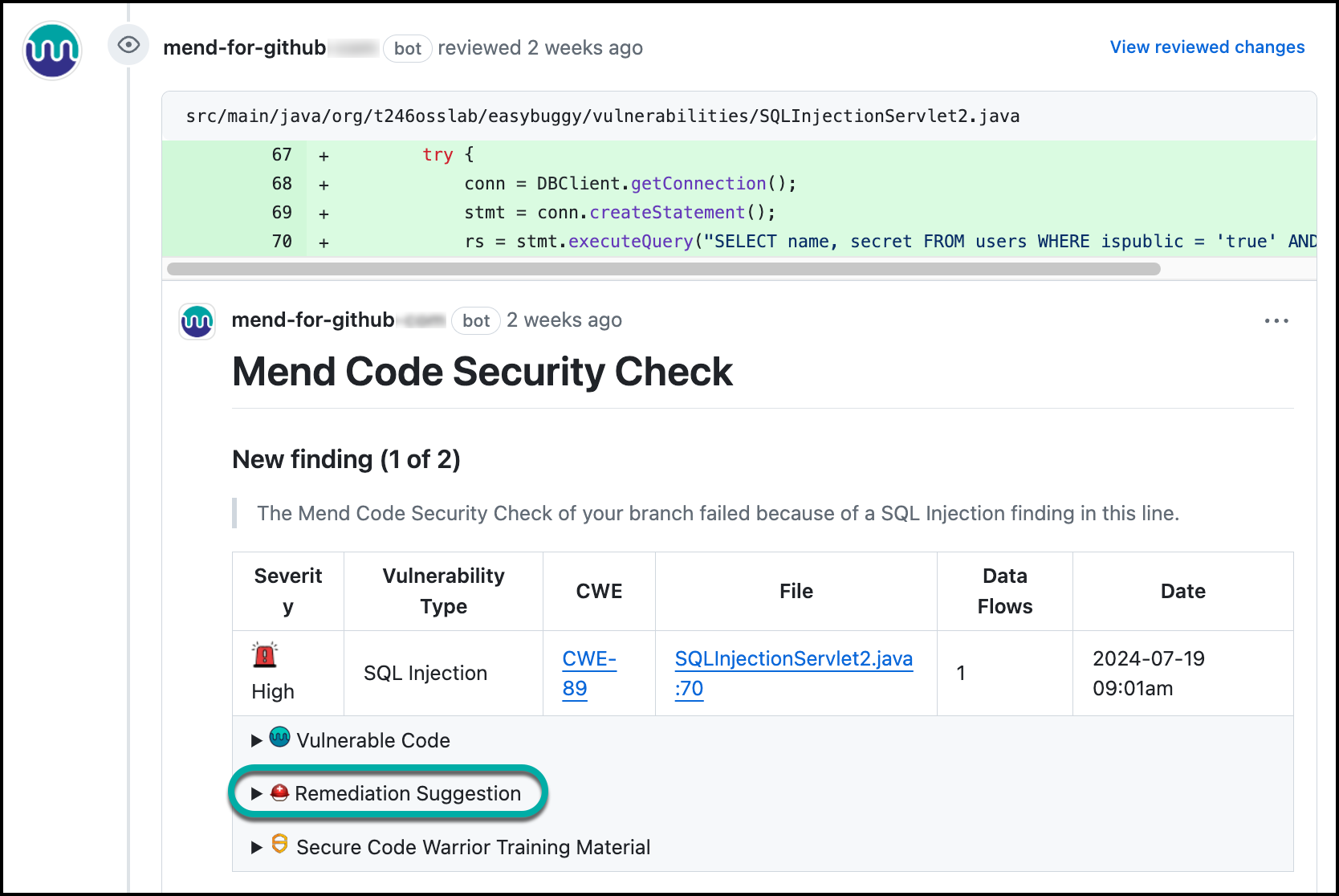This screenshot has height=896, width=1339.
Task: Expand the Vulnerable Code section
Action: pyautogui.click(x=372, y=740)
